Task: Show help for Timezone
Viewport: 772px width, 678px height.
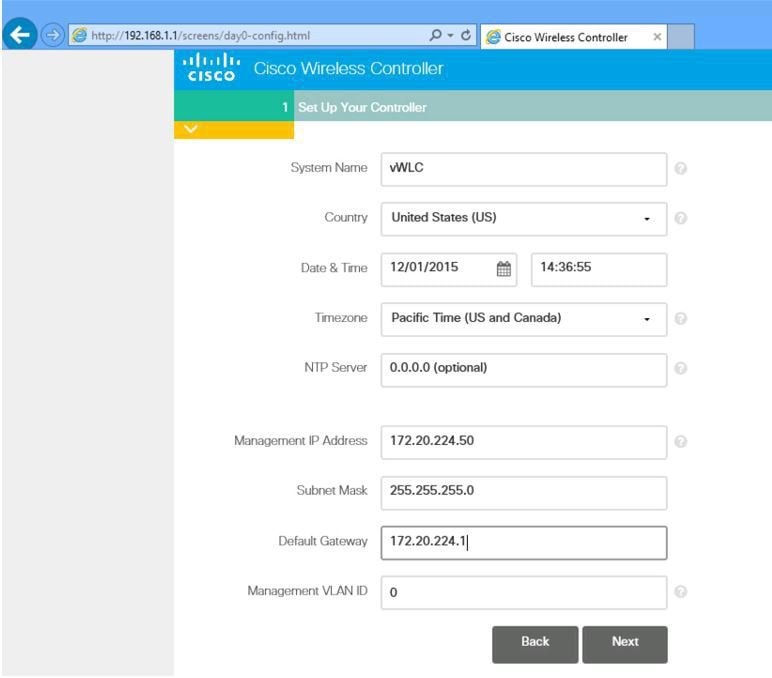Action: (680, 319)
